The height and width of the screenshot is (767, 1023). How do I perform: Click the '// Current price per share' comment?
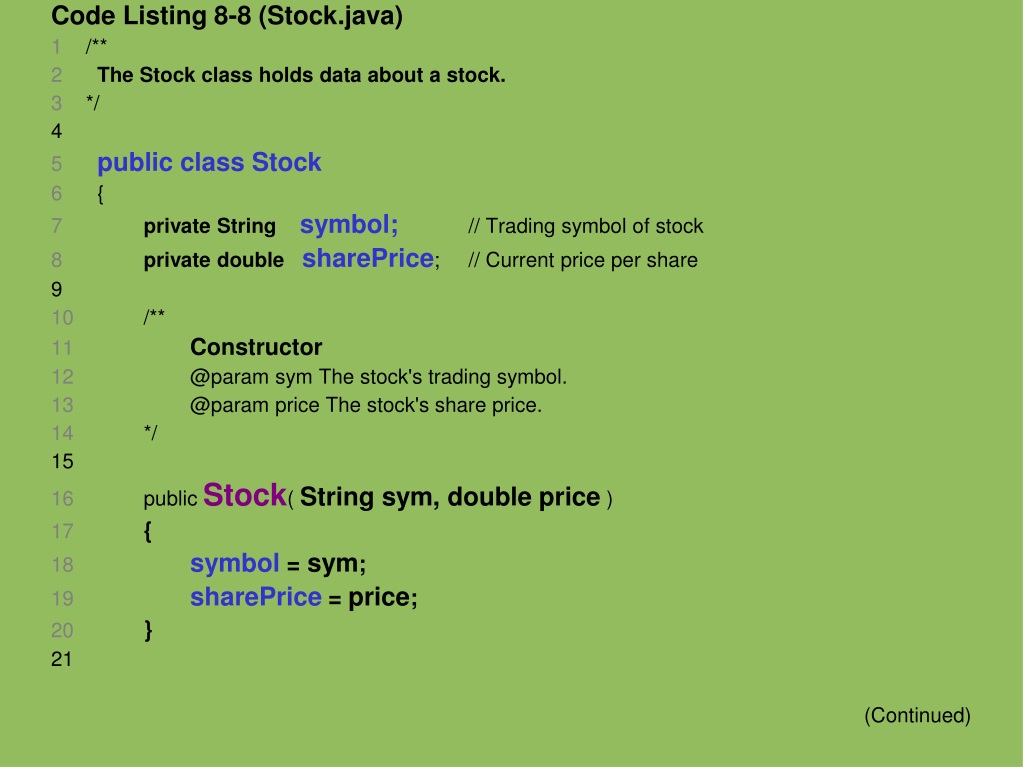click(583, 260)
